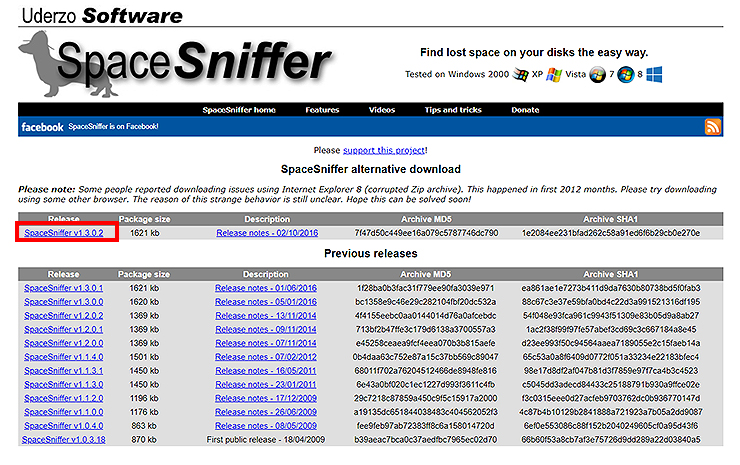Select MD5 hash starting bc1358e9c46e
The height and width of the screenshot is (465, 740).
[425, 302]
